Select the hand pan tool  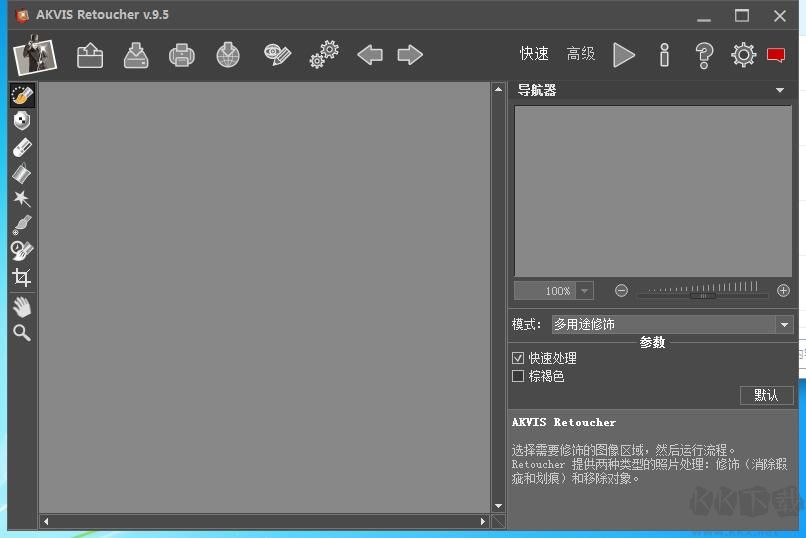pyautogui.click(x=22, y=307)
